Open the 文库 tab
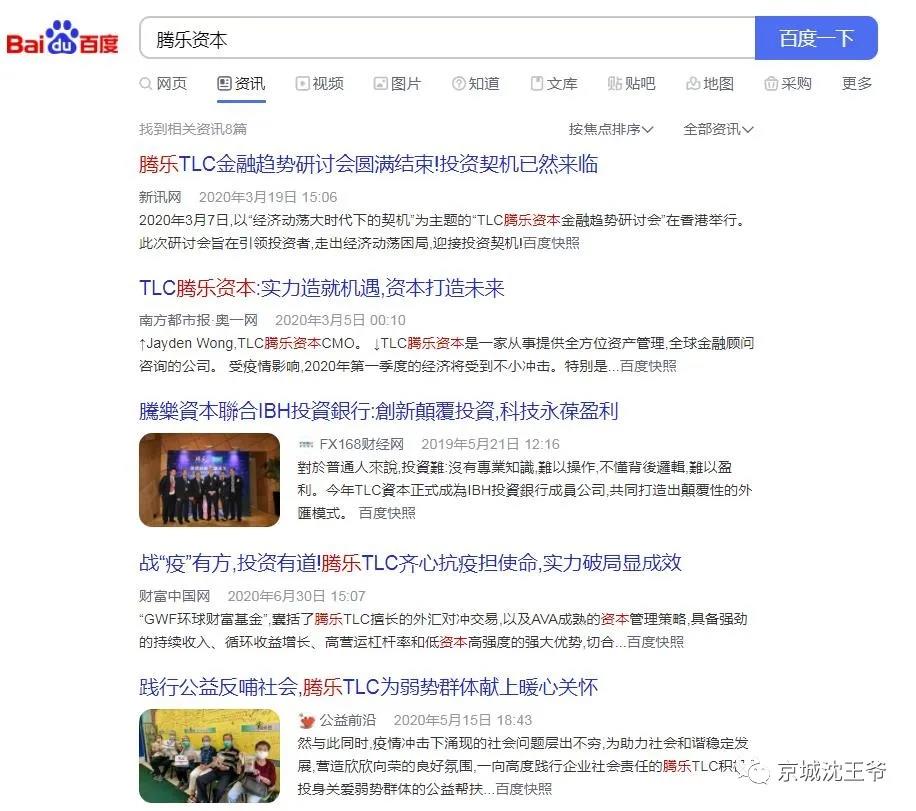Screen dimensions: 916x811 554,84
